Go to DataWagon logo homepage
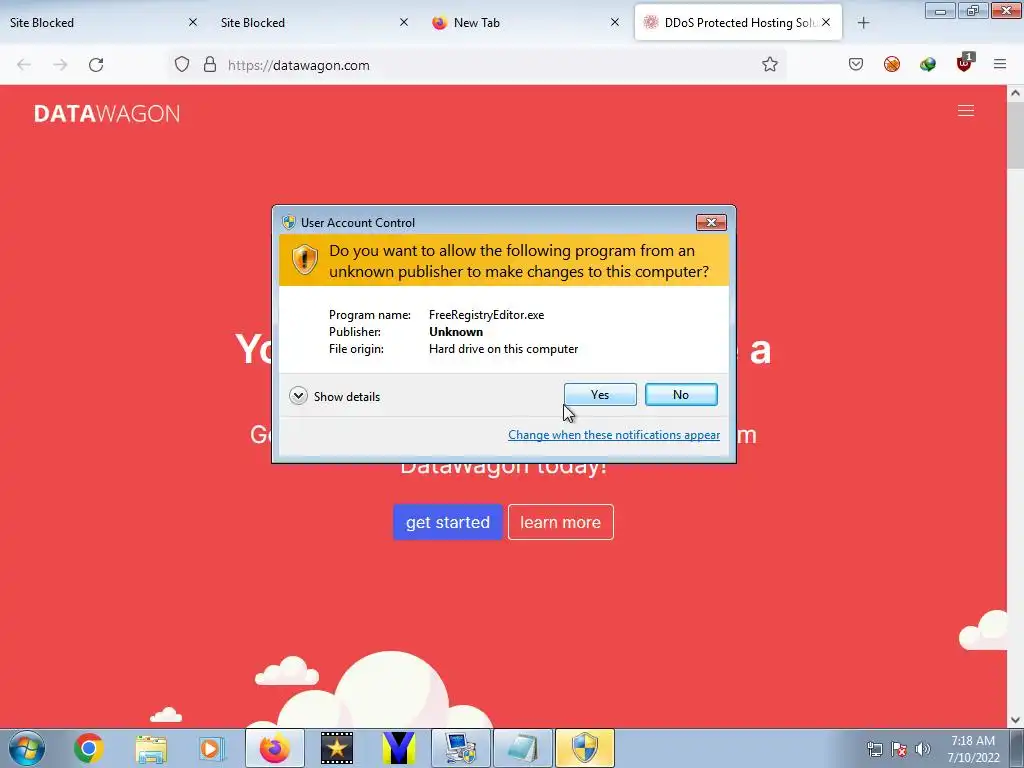The height and width of the screenshot is (768, 1024). [x=107, y=114]
